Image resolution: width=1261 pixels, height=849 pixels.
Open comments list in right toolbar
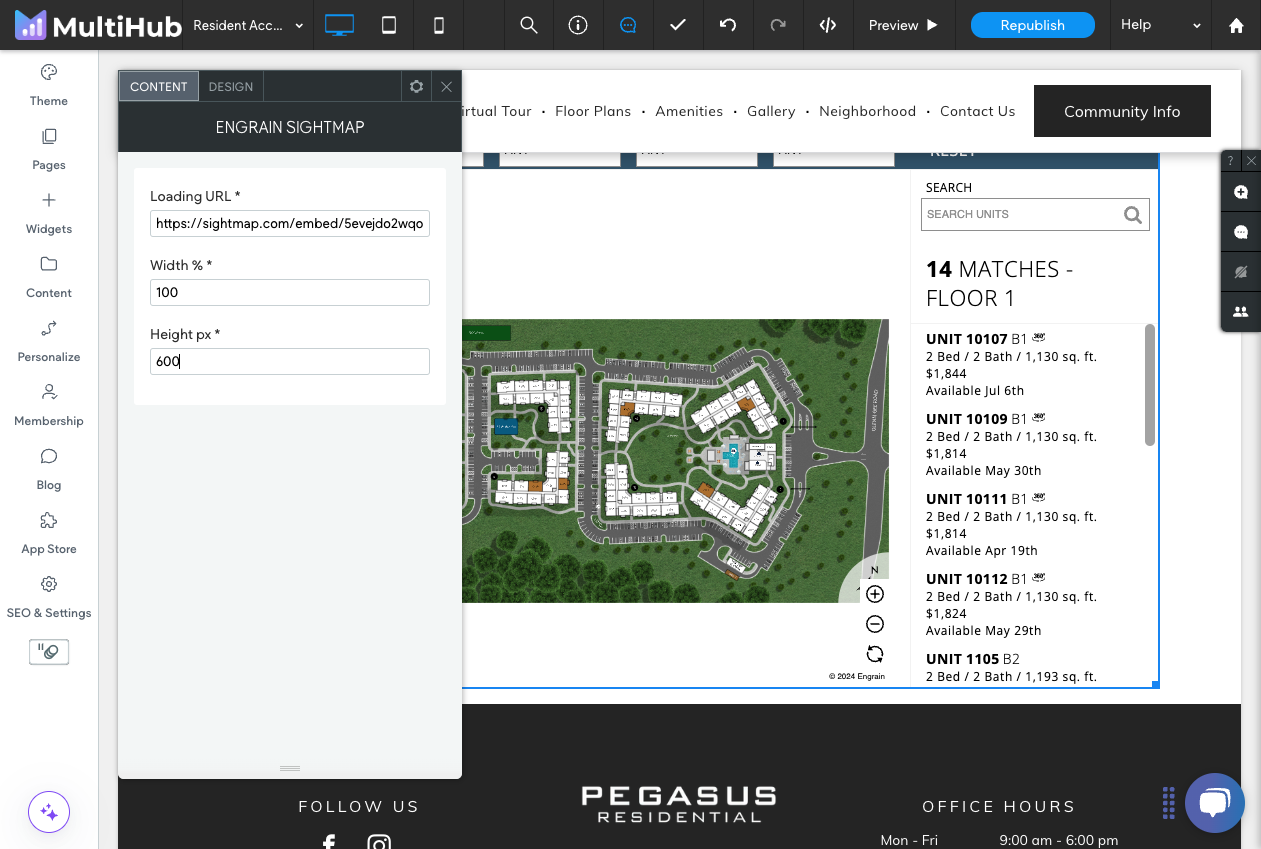point(1241,232)
